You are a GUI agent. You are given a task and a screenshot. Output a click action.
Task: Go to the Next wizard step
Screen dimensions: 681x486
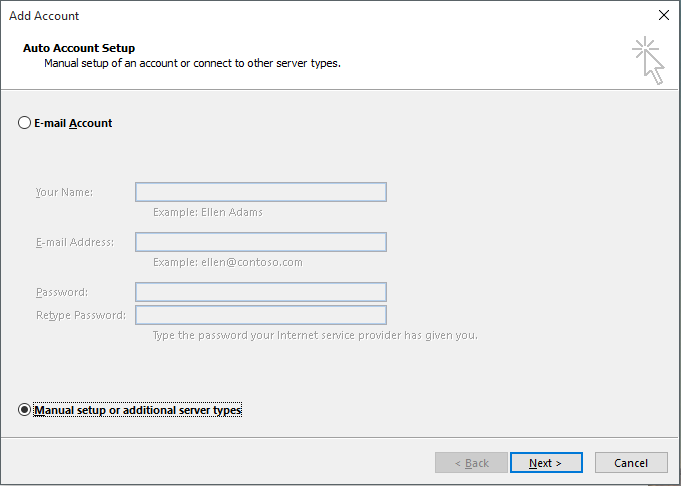(546, 463)
